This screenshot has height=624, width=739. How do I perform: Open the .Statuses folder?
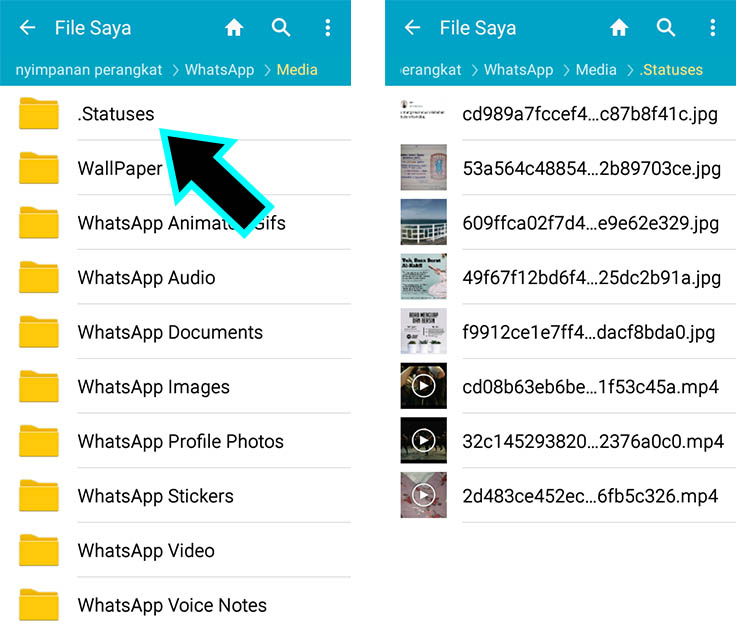coord(116,114)
